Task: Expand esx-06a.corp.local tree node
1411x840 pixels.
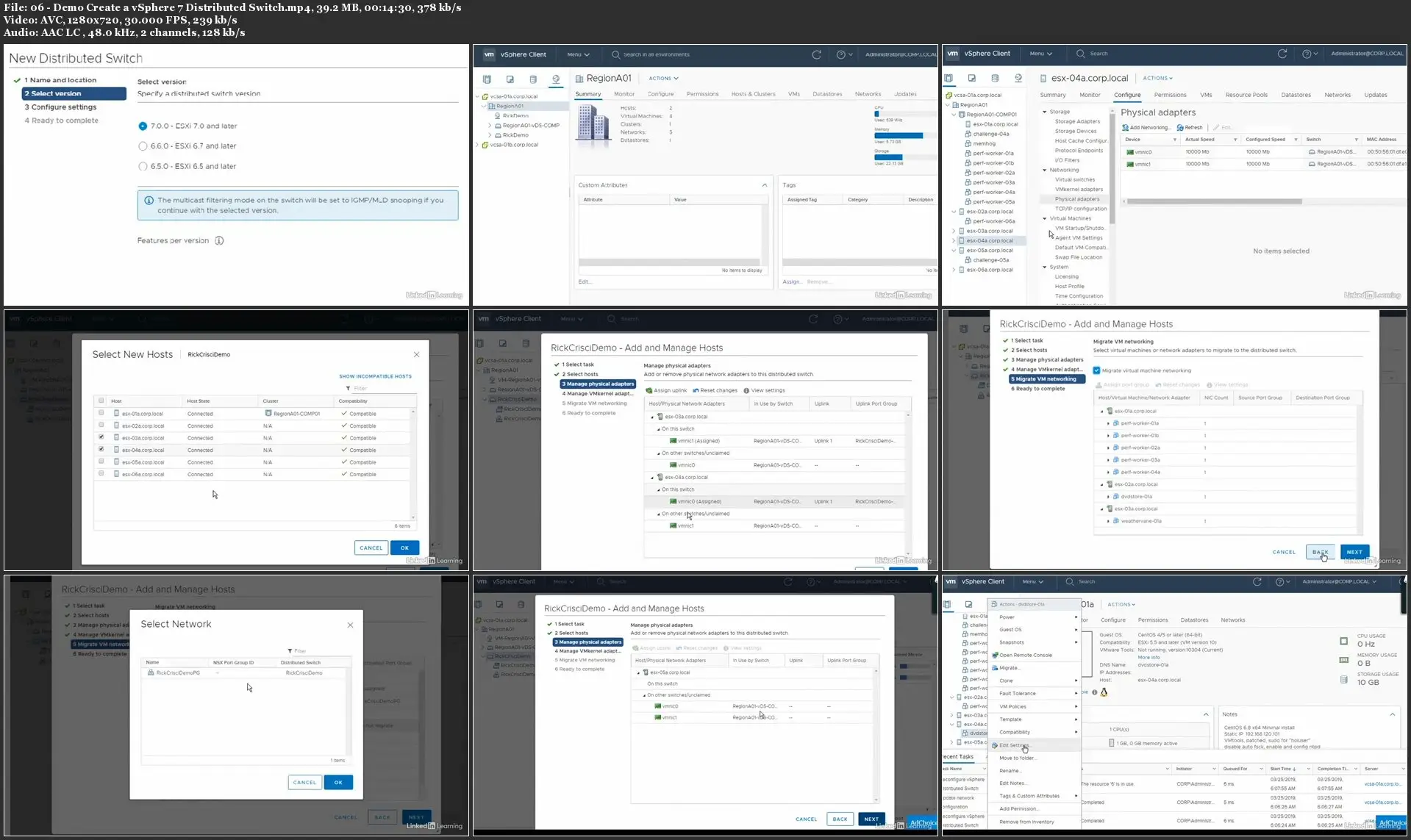Action: click(954, 270)
